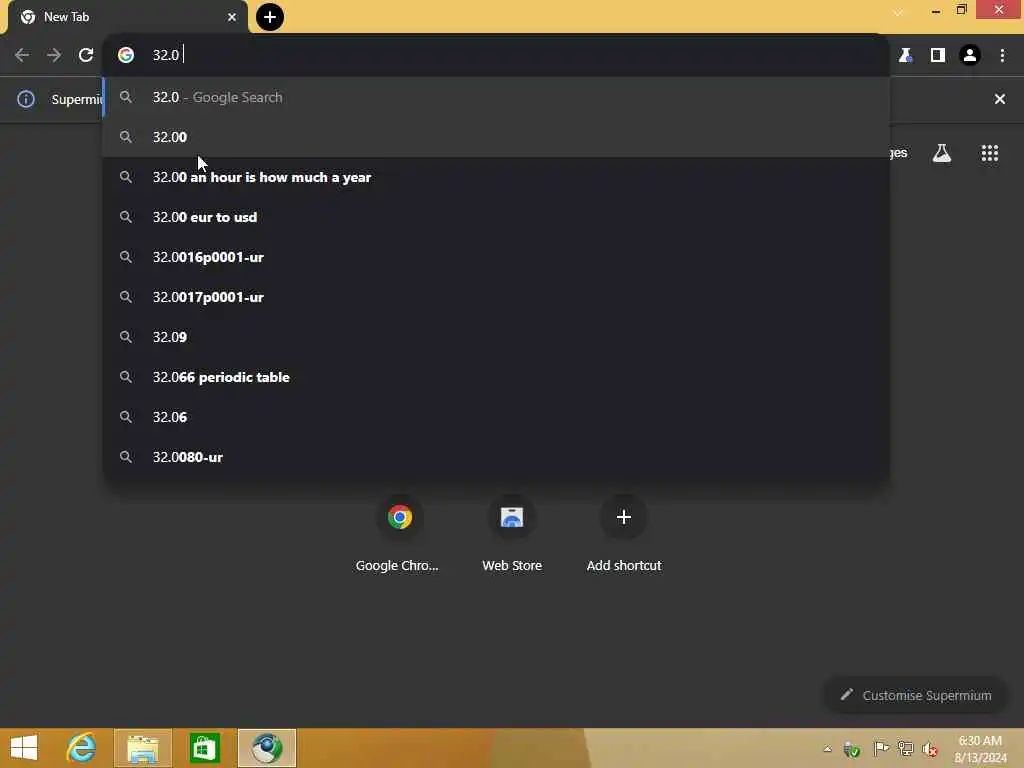
Task: Click the muted volume tray icon
Action: tap(930, 749)
